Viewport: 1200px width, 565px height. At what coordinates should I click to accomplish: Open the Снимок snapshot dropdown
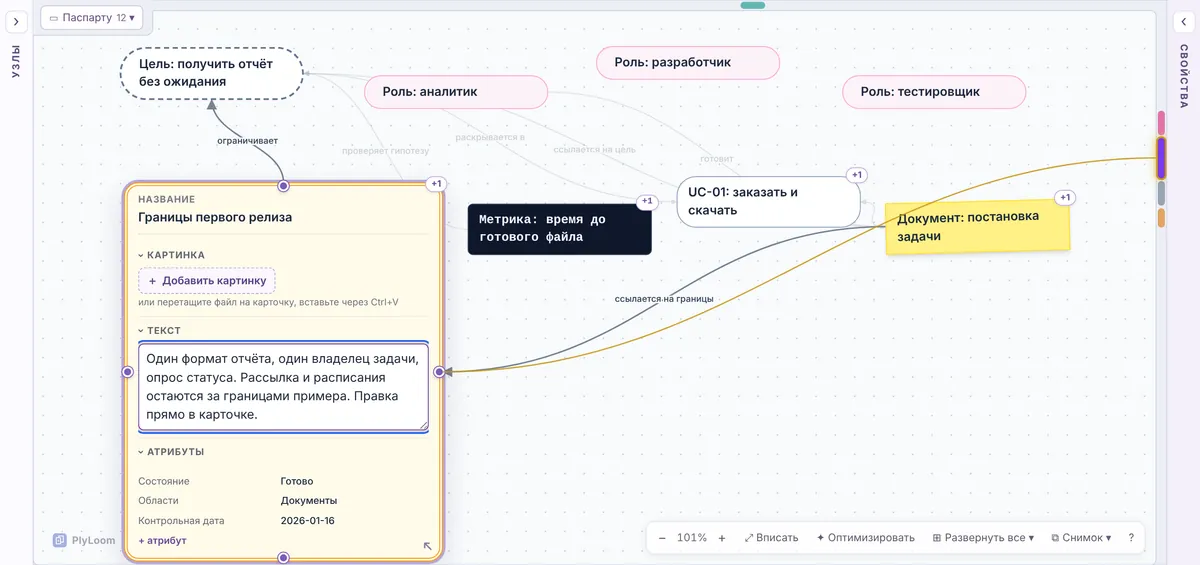click(x=1081, y=538)
